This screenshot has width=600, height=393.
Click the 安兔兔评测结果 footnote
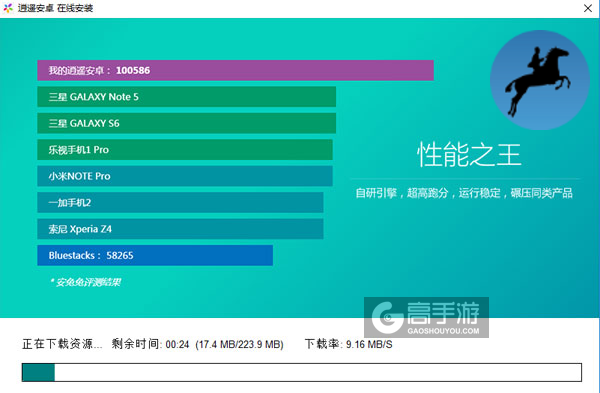tap(86, 282)
